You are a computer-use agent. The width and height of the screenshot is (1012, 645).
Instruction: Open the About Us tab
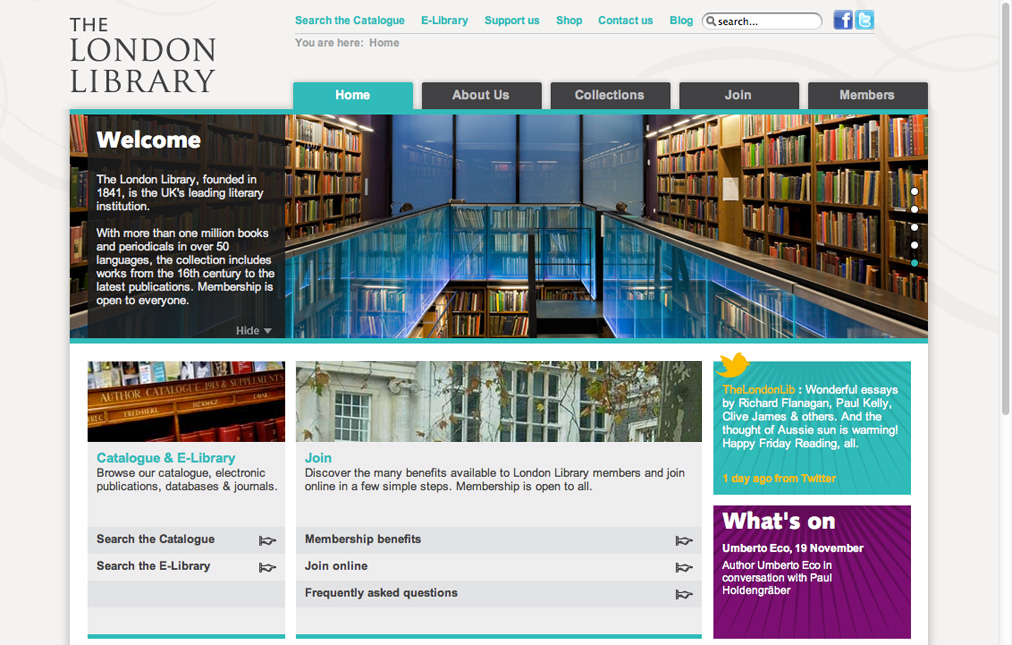pyautogui.click(x=481, y=96)
